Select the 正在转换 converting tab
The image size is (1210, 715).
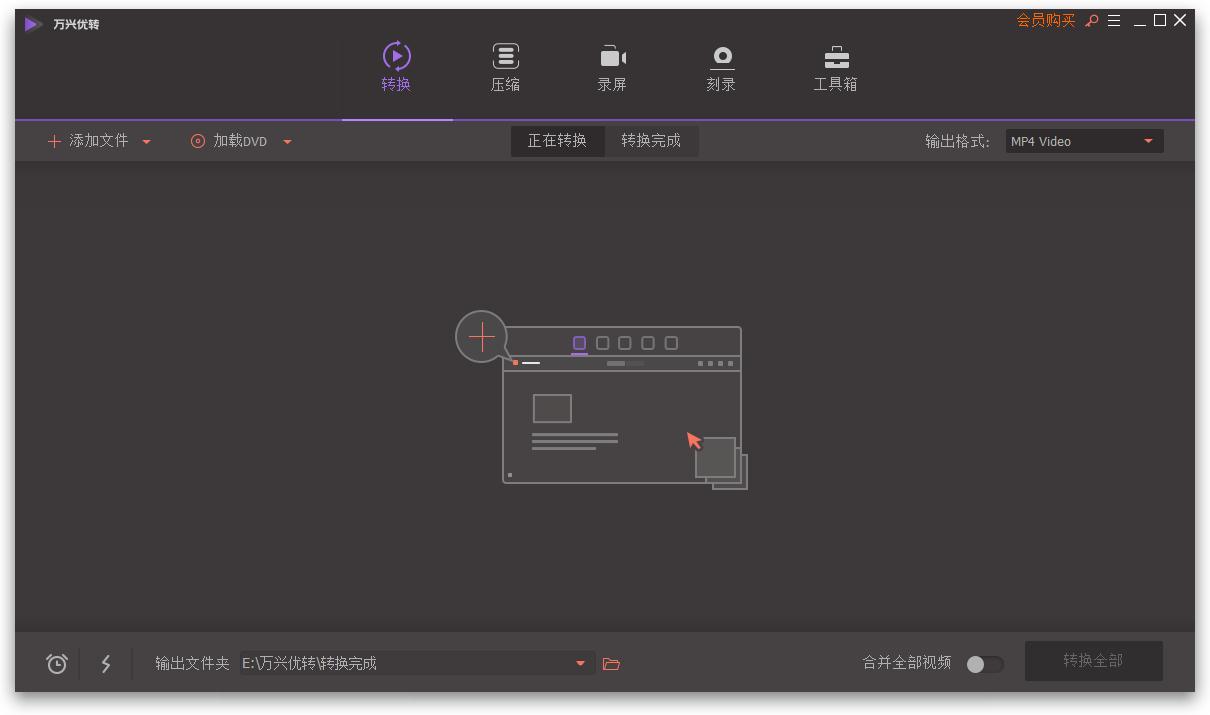coord(557,141)
